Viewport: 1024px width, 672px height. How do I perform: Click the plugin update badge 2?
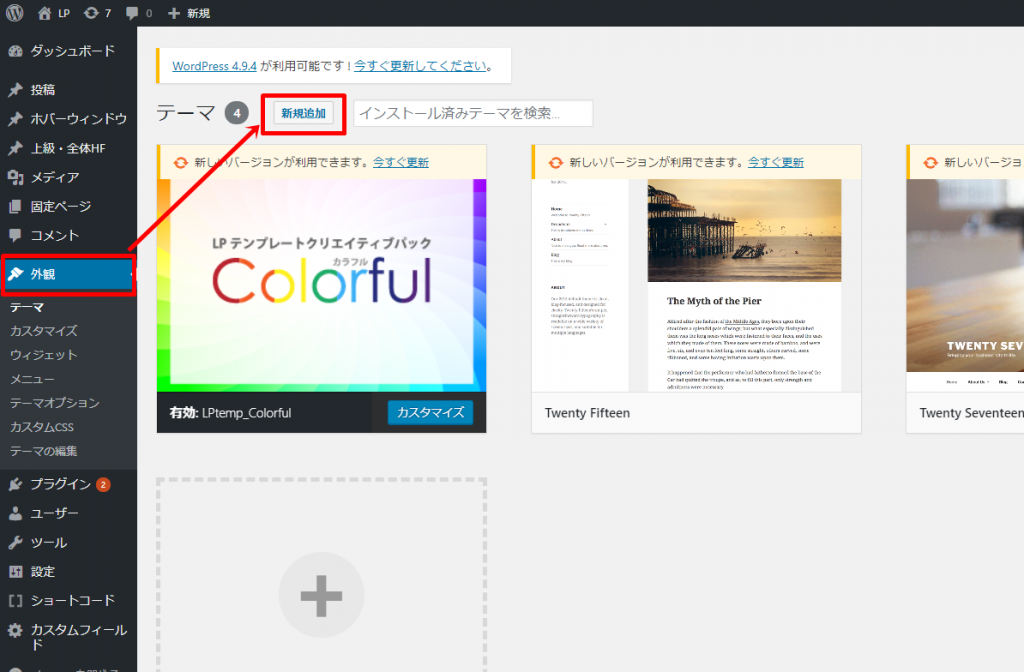tap(103, 485)
